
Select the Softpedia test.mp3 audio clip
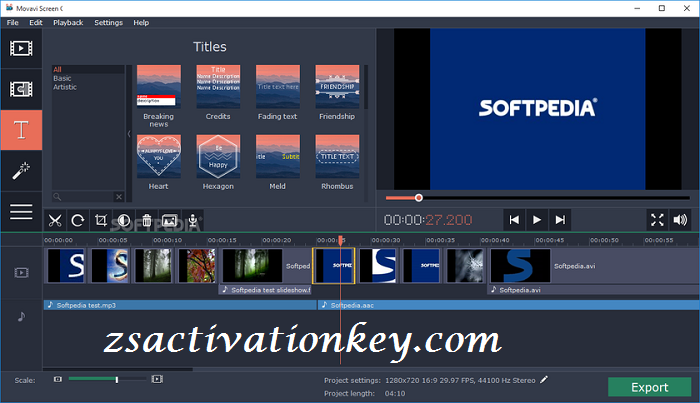pyautogui.click(x=180, y=305)
